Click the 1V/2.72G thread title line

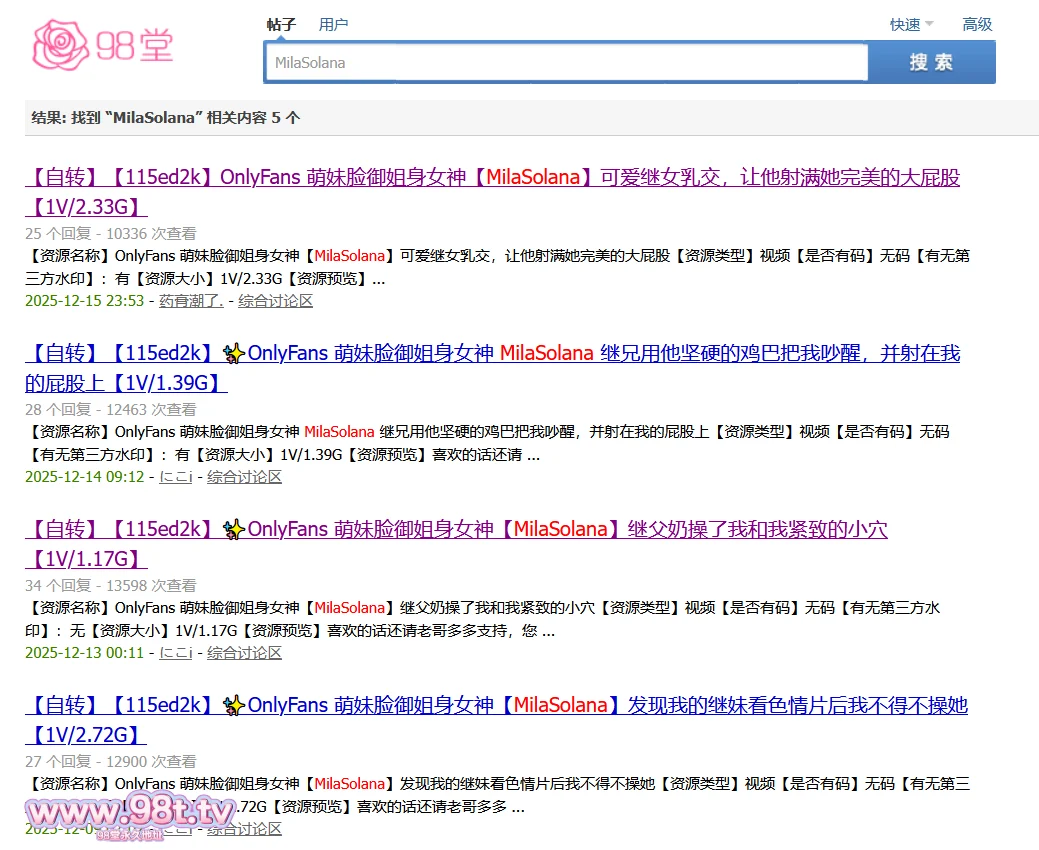[86, 733]
